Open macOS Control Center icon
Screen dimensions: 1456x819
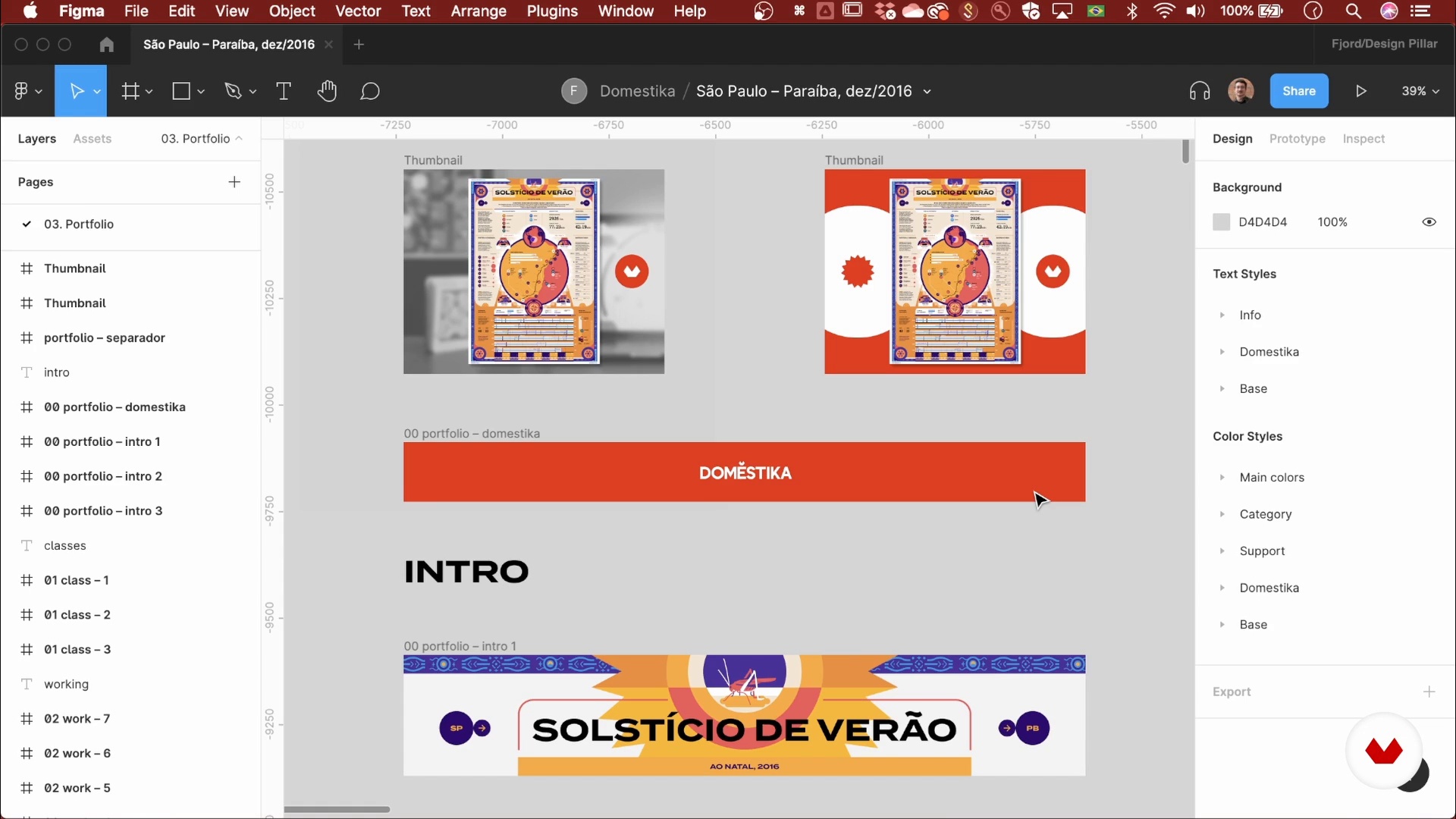click(x=1420, y=11)
